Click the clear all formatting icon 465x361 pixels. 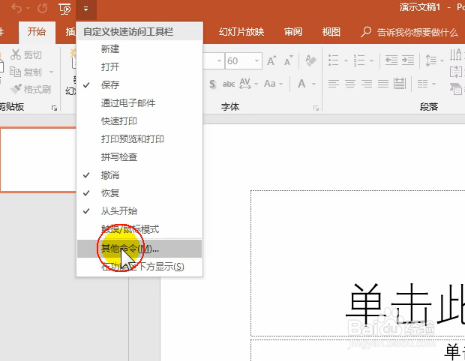point(311,61)
